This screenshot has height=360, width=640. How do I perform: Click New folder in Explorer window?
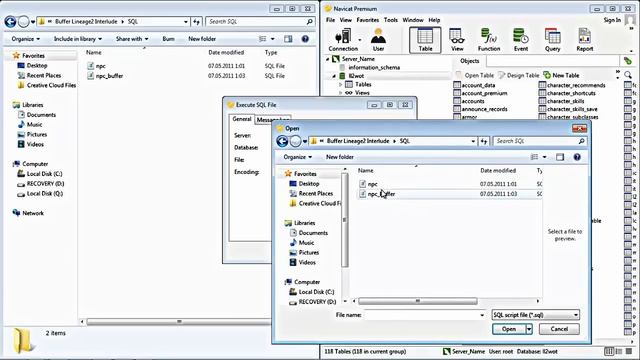[202, 39]
